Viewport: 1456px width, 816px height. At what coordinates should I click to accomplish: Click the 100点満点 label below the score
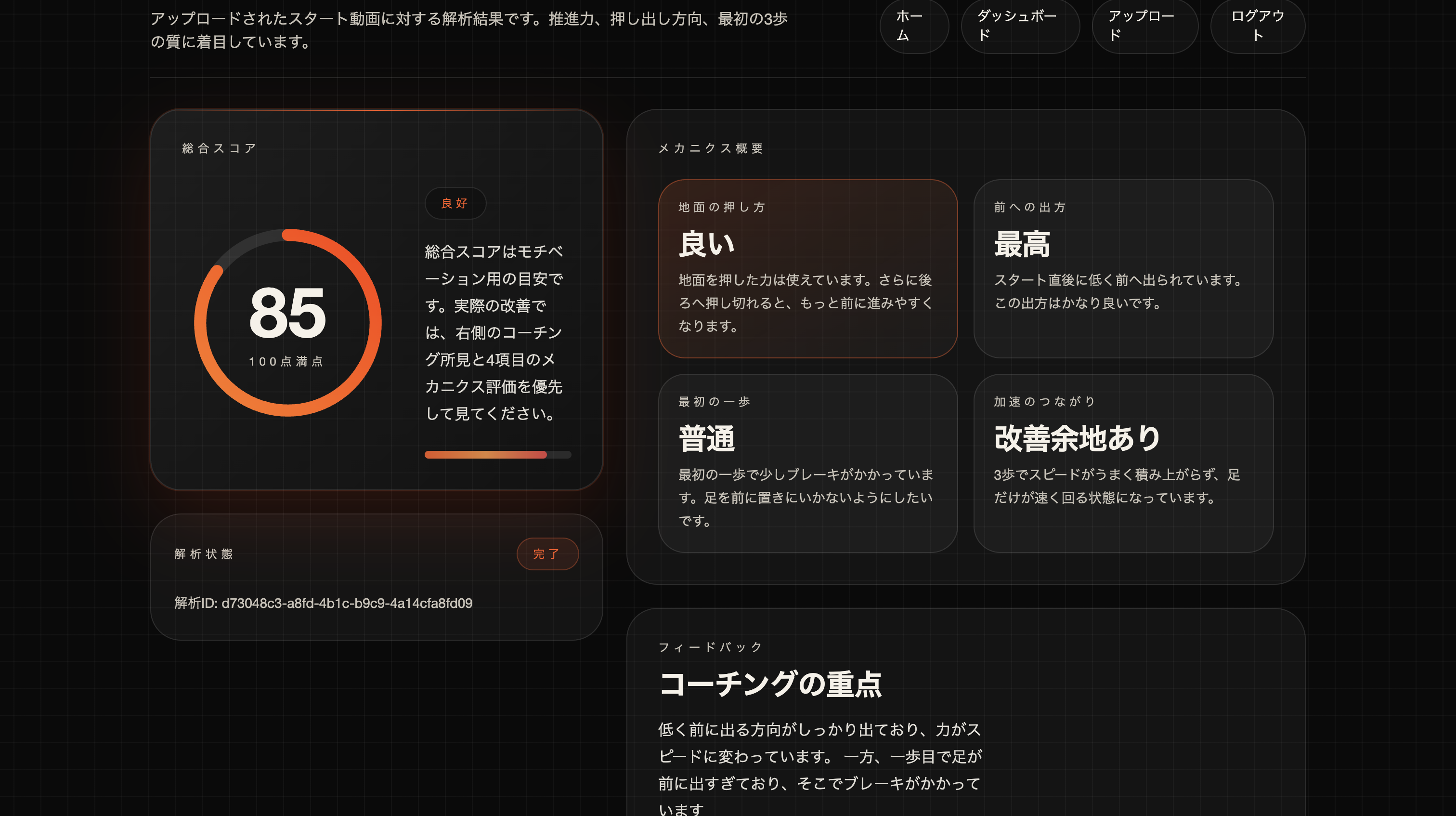pyautogui.click(x=287, y=361)
